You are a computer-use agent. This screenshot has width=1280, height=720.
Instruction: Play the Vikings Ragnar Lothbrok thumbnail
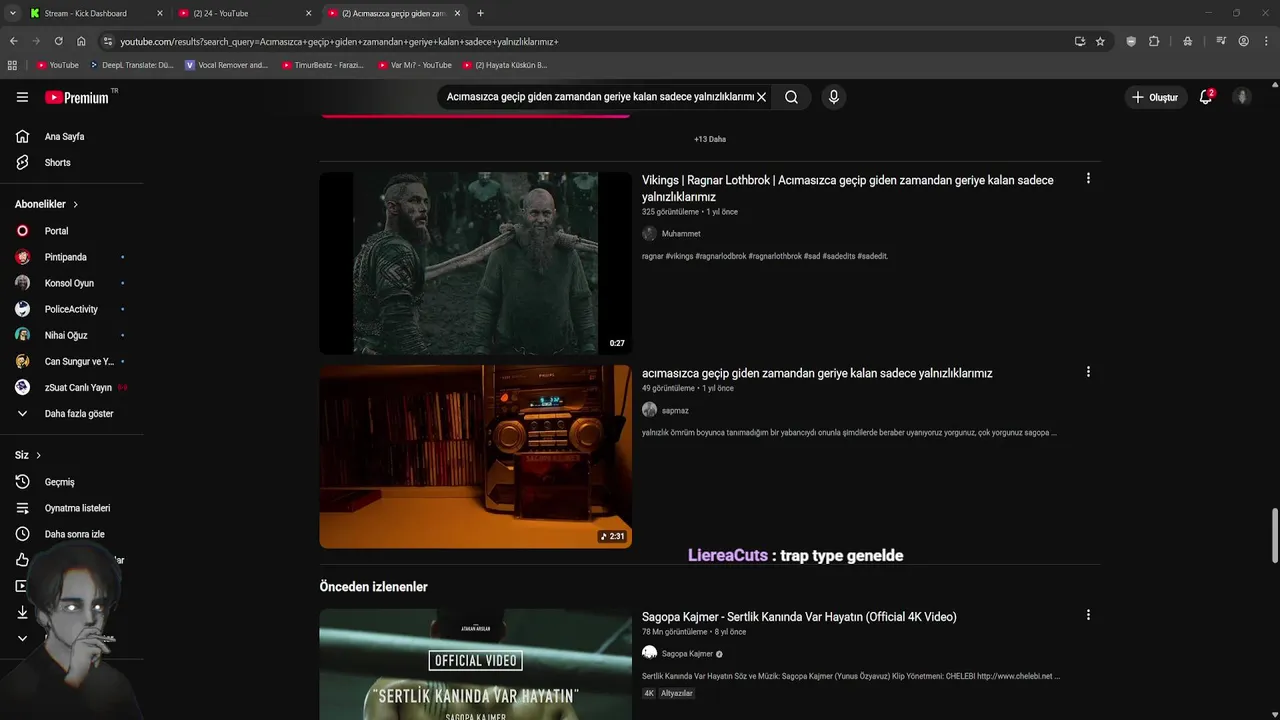475,263
